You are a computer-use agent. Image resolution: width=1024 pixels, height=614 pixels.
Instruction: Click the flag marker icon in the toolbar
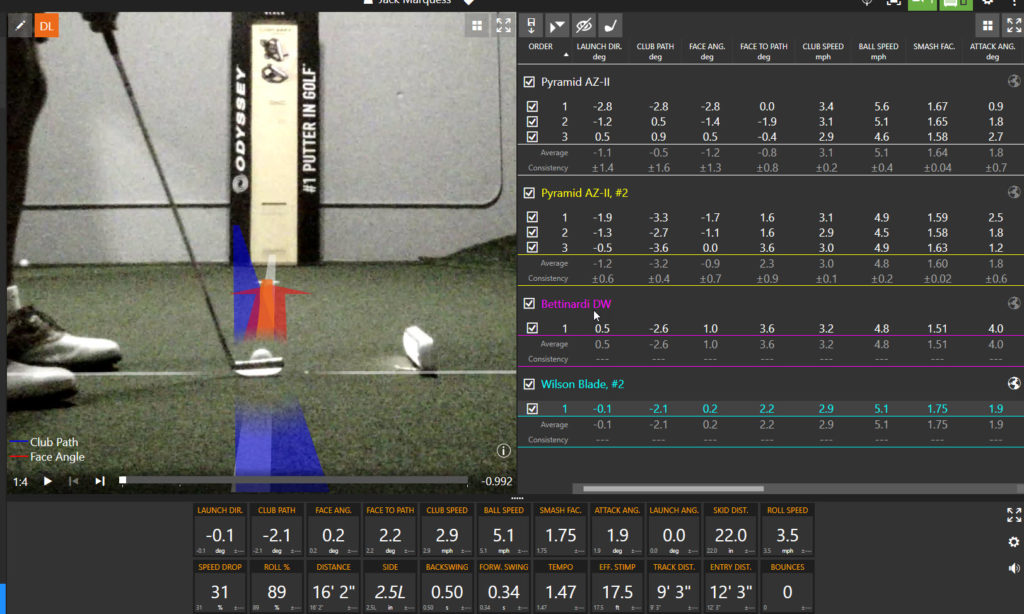(557, 25)
